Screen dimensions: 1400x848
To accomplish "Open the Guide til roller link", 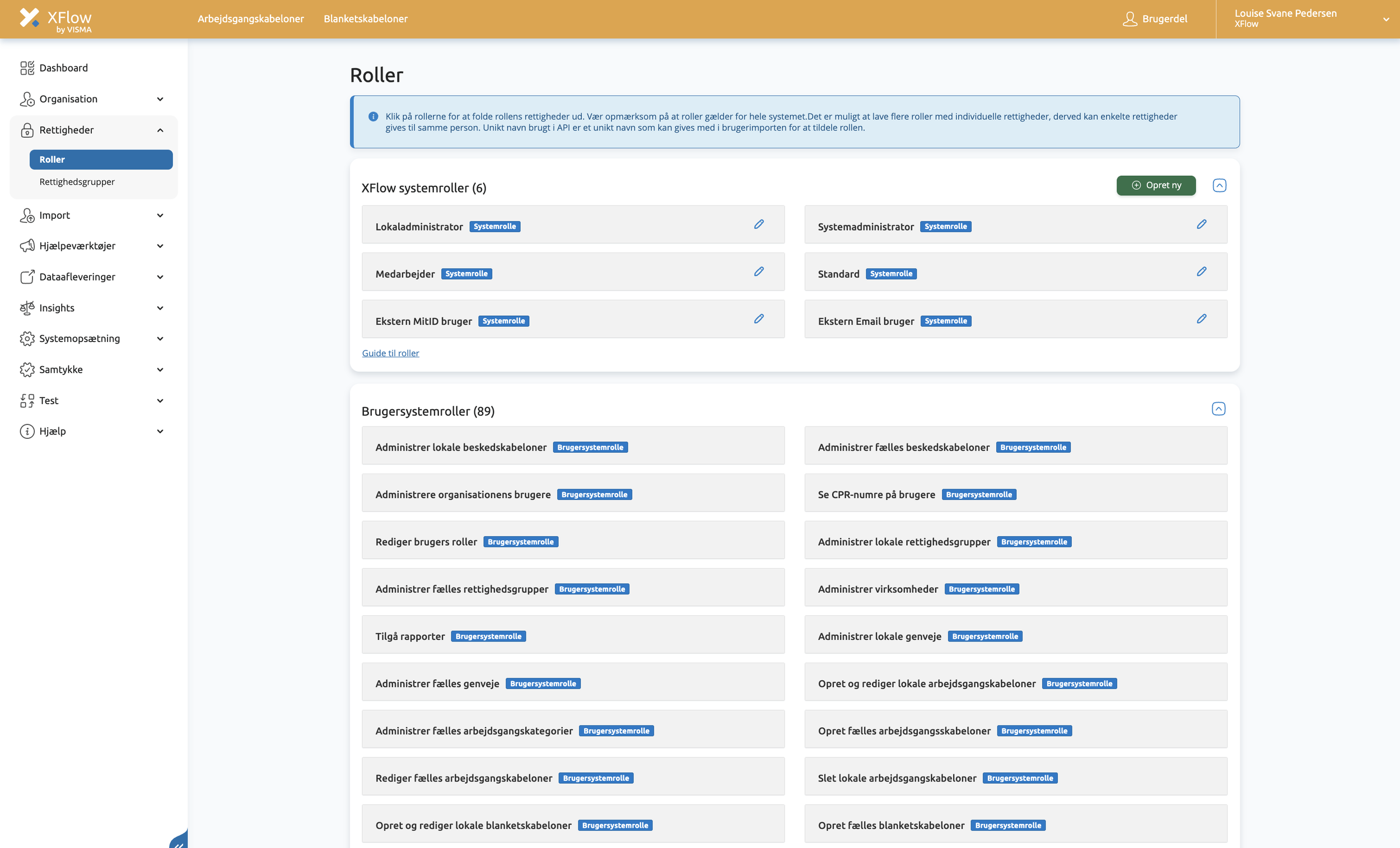I will (390, 353).
